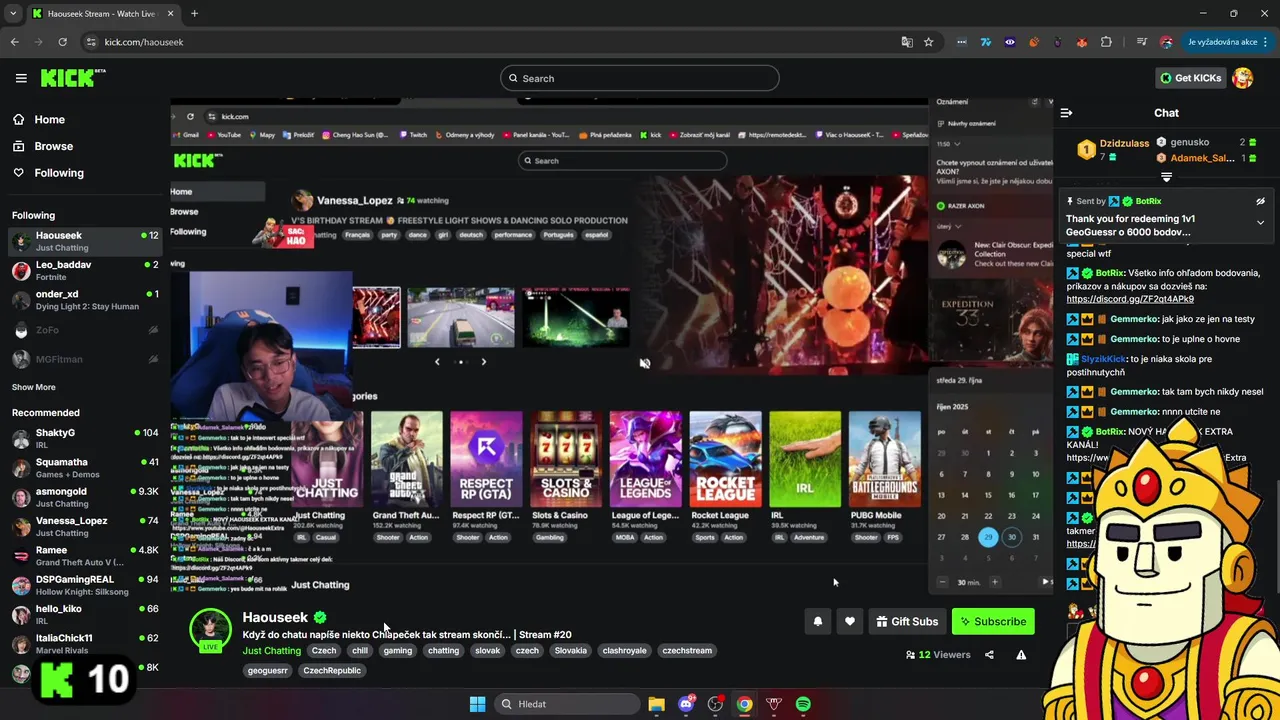Open the Home page in sidebar

pyautogui.click(x=49, y=119)
